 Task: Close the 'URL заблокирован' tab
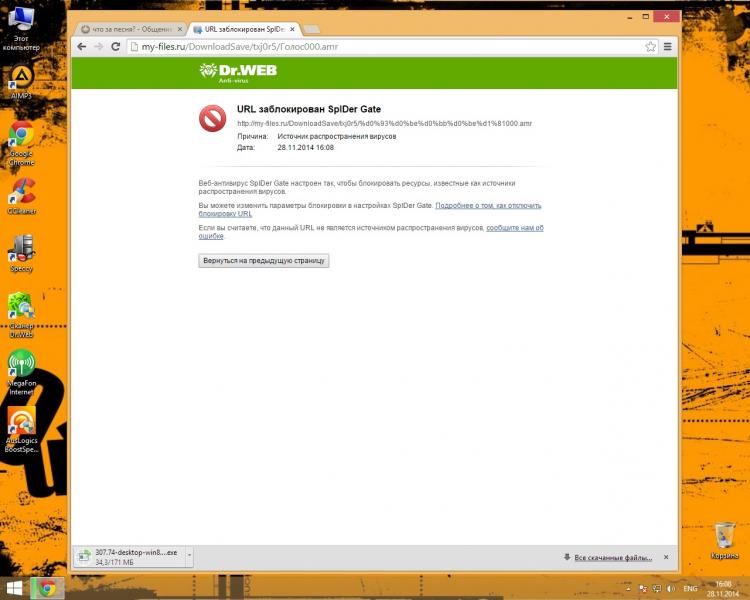click(292, 29)
